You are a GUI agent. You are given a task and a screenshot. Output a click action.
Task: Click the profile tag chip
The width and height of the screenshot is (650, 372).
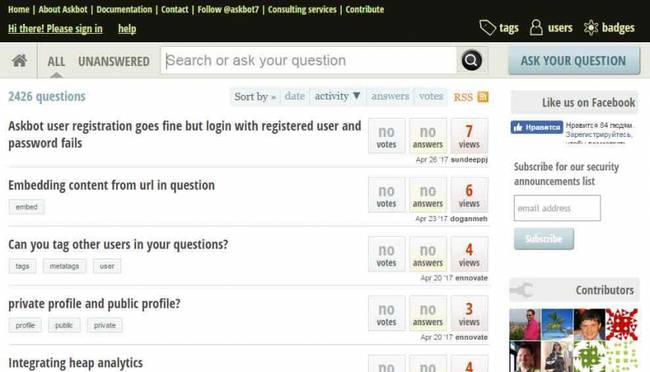[x=25, y=326]
